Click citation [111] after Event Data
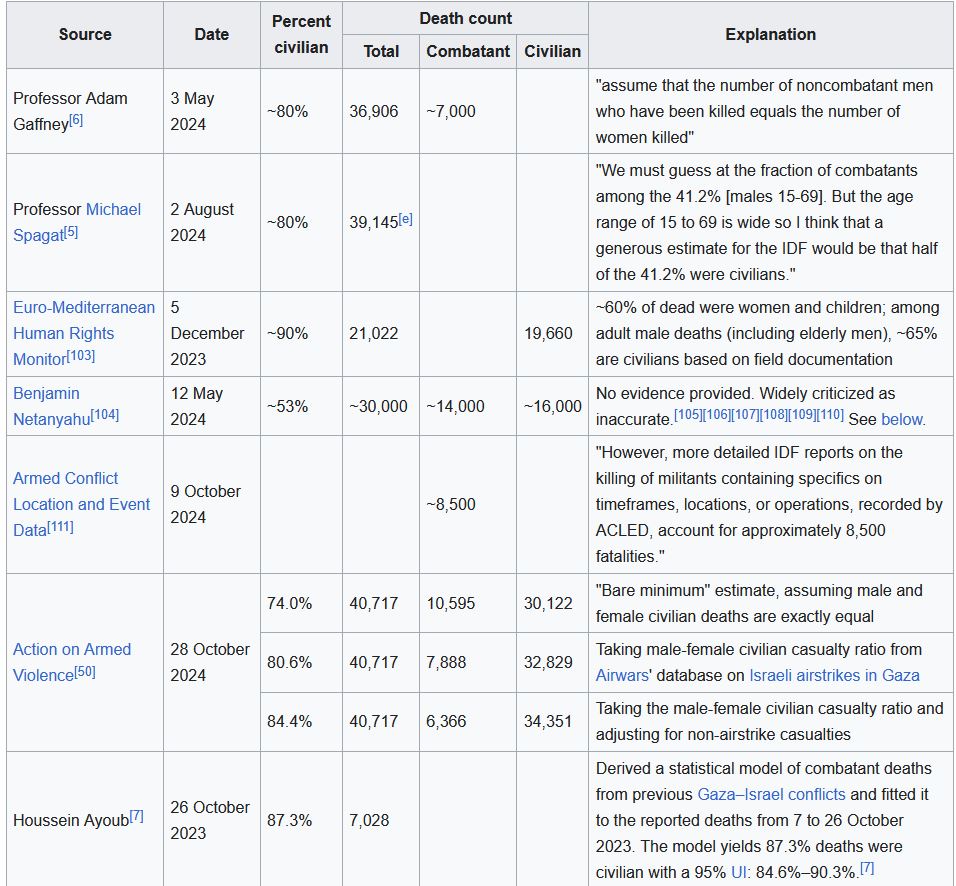956x886 pixels. pyautogui.click(x=60, y=526)
